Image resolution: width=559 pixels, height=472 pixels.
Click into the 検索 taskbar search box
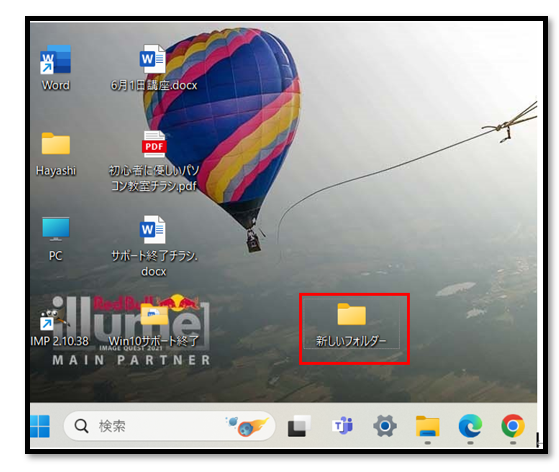click(169, 426)
